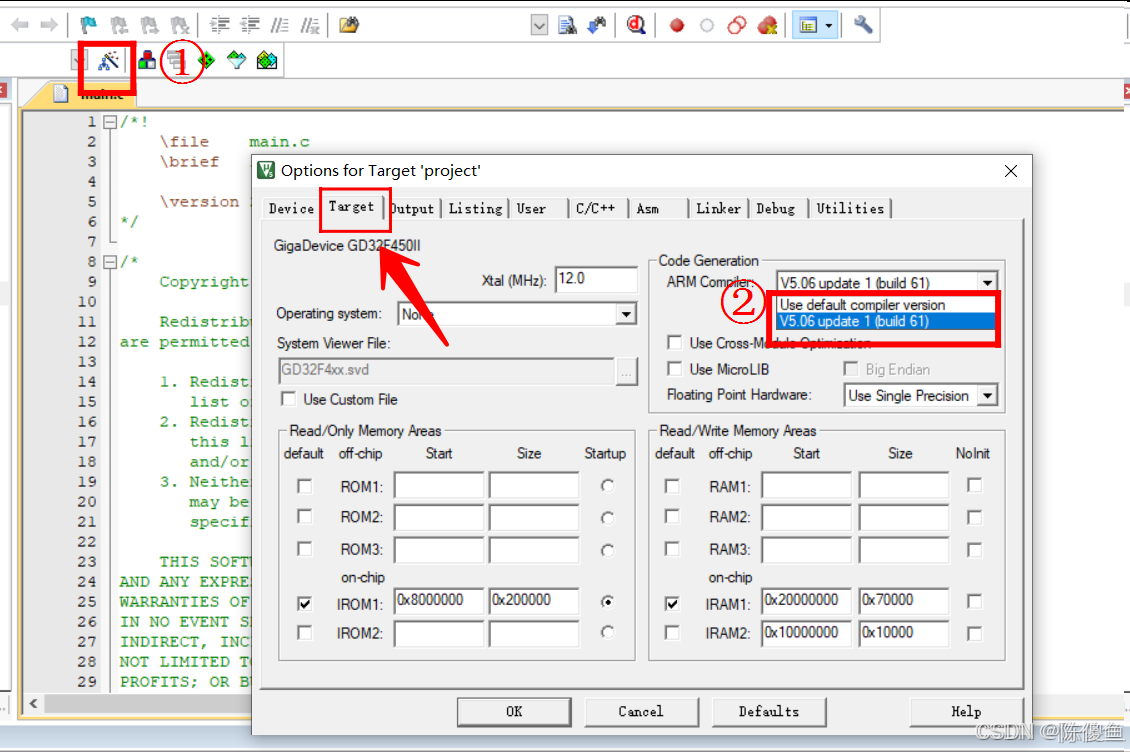The height and width of the screenshot is (752, 1130).
Task: Switch to the Device tab
Action: point(291,208)
